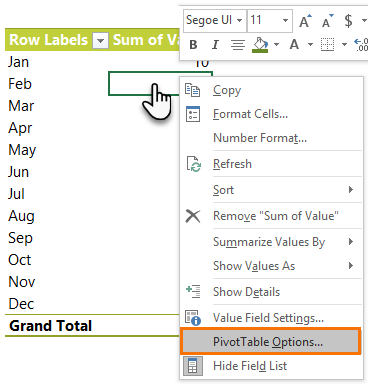
Task: Expand the Summarize Values By submenu
Action: [271, 242]
